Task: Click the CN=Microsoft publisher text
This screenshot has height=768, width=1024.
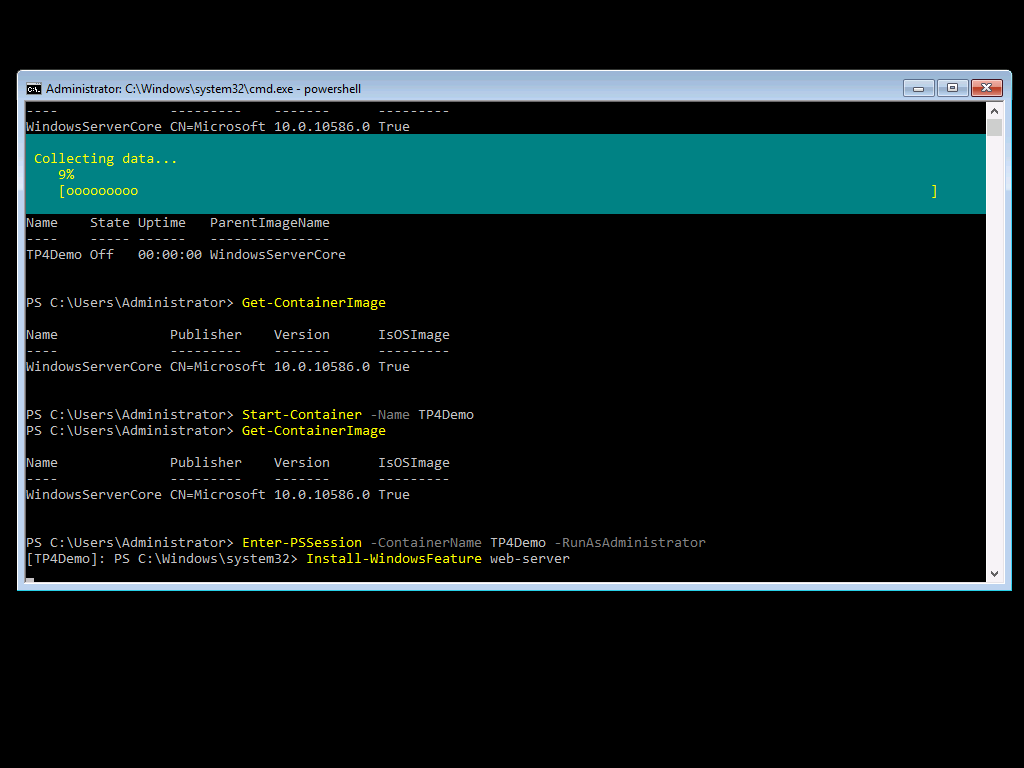Action: [x=216, y=366]
